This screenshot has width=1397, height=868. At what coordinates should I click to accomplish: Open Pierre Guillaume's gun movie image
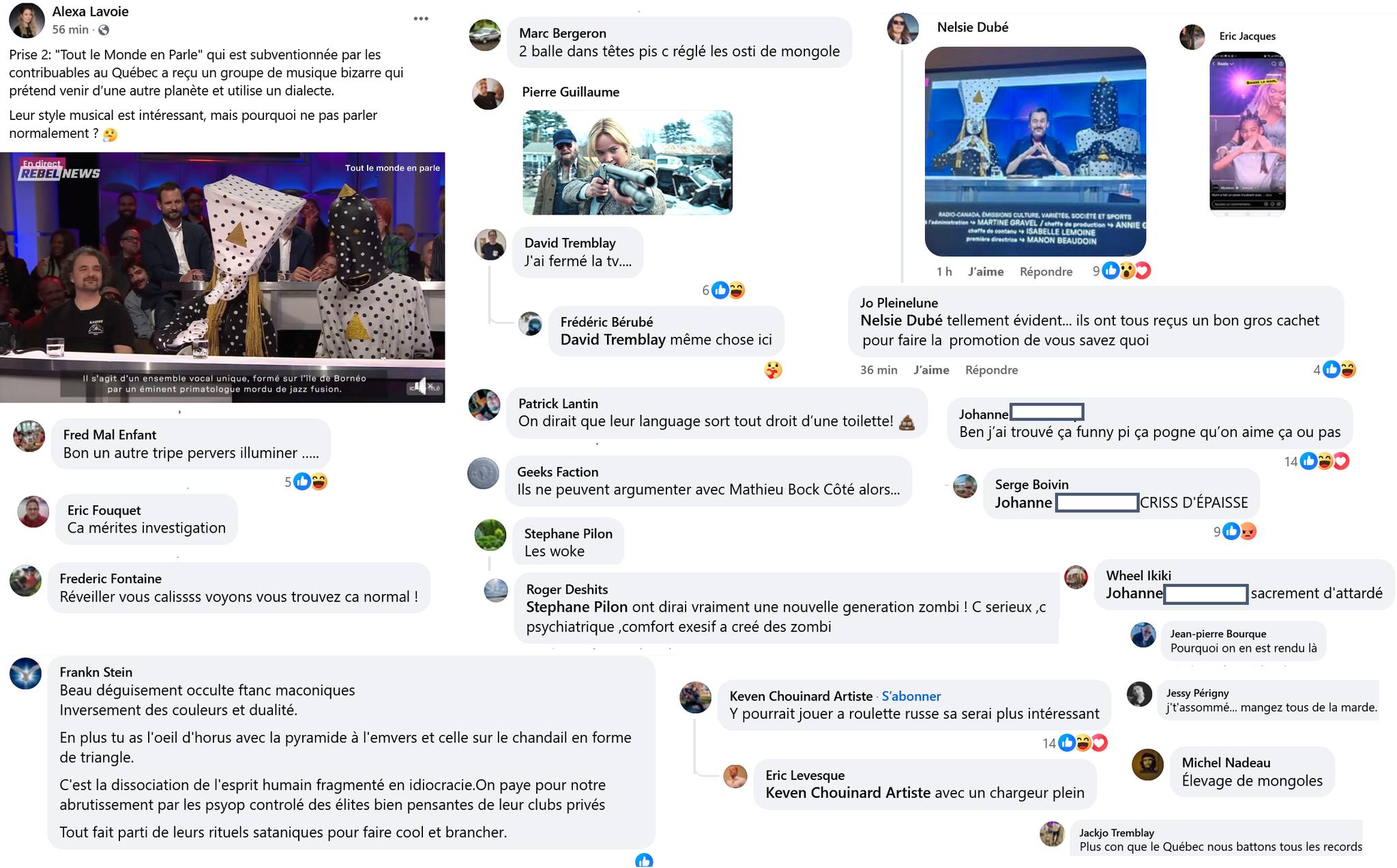628,162
